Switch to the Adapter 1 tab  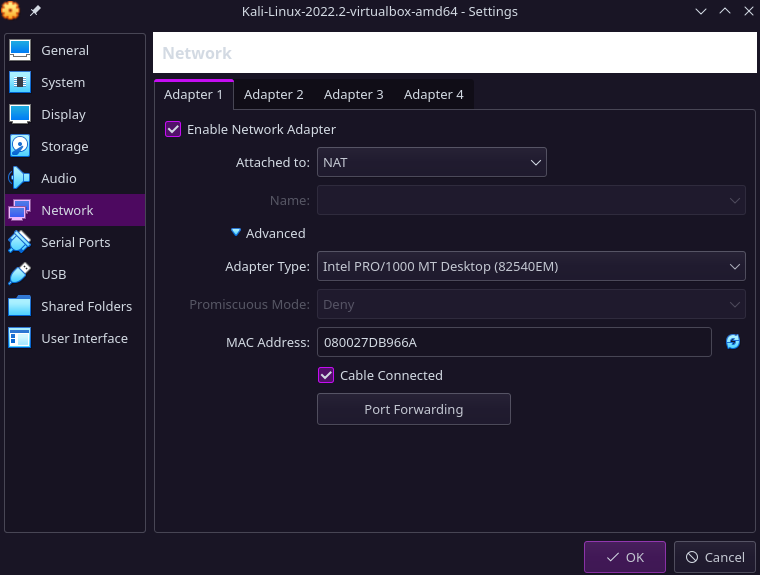(193, 95)
